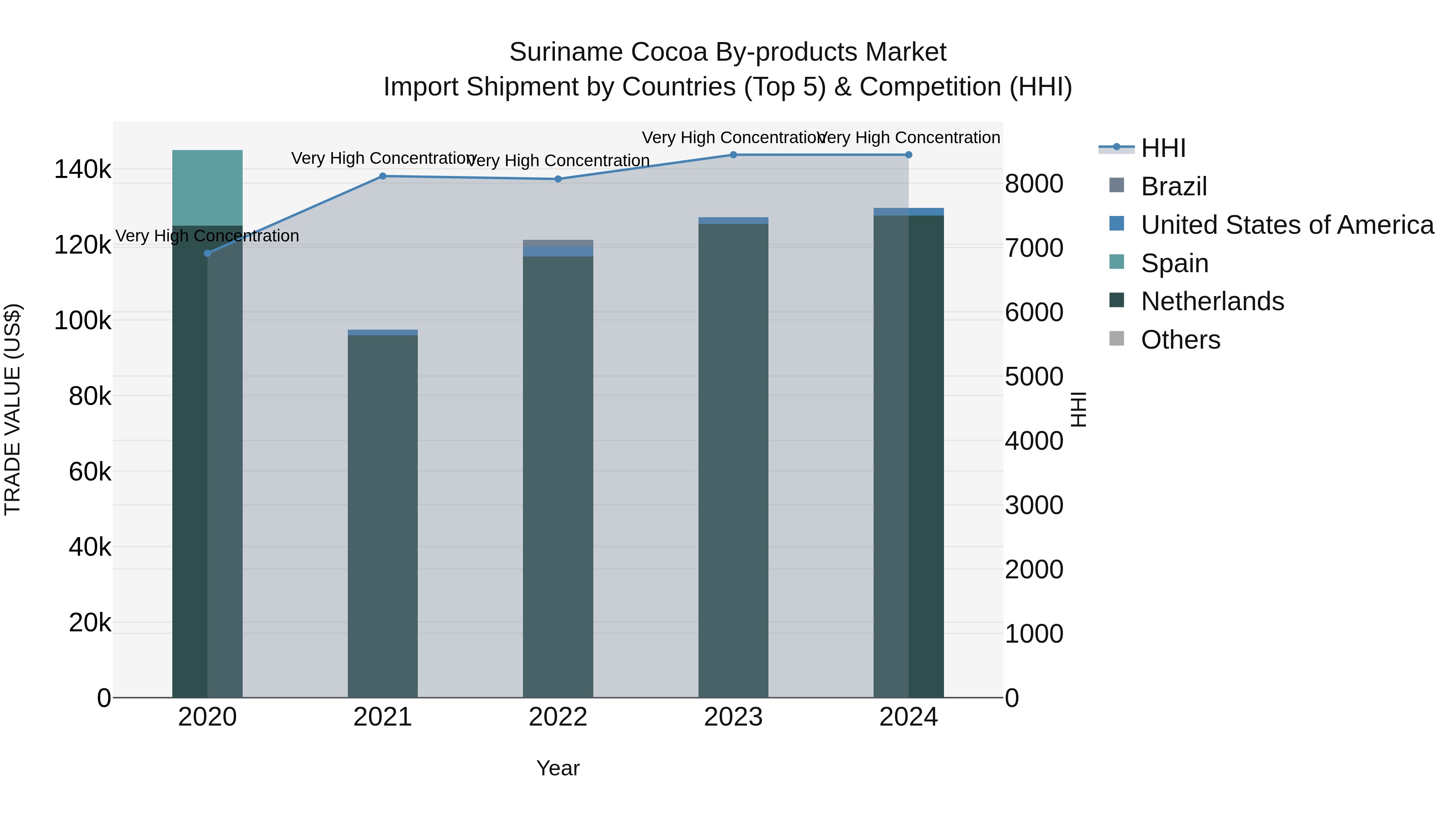Select the 2024 HHI data point
This screenshot has height=819, width=1456.
[x=908, y=155]
